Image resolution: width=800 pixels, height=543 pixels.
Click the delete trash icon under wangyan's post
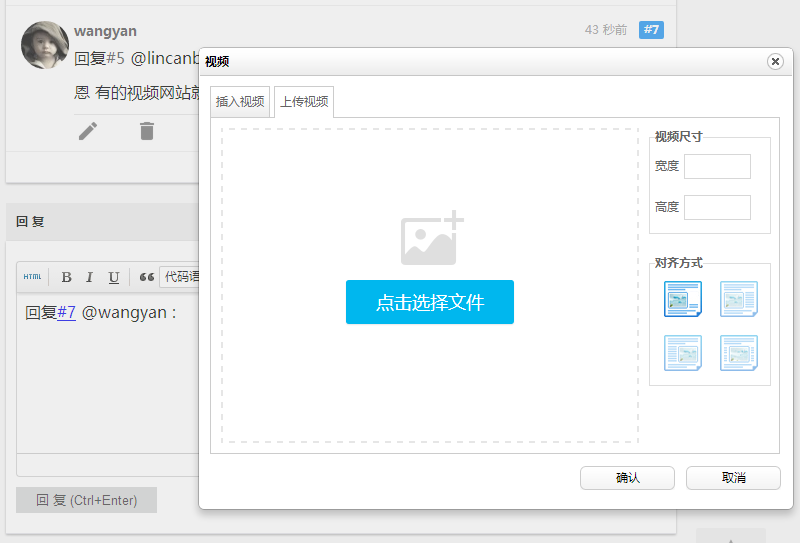tap(147, 131)
